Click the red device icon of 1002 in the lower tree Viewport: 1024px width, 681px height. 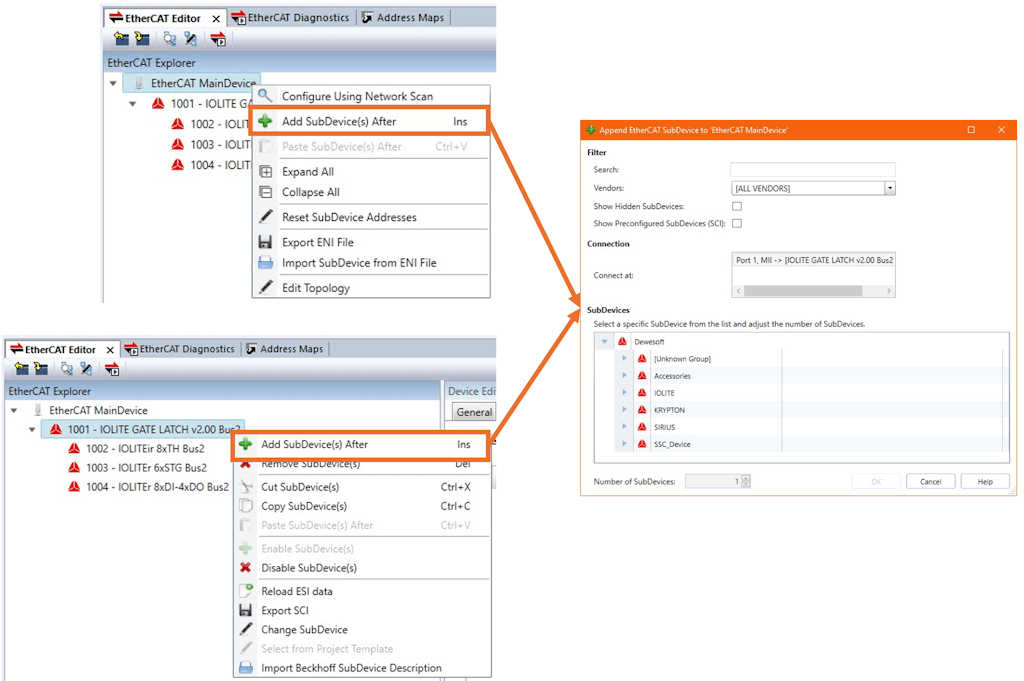[74, 449]
